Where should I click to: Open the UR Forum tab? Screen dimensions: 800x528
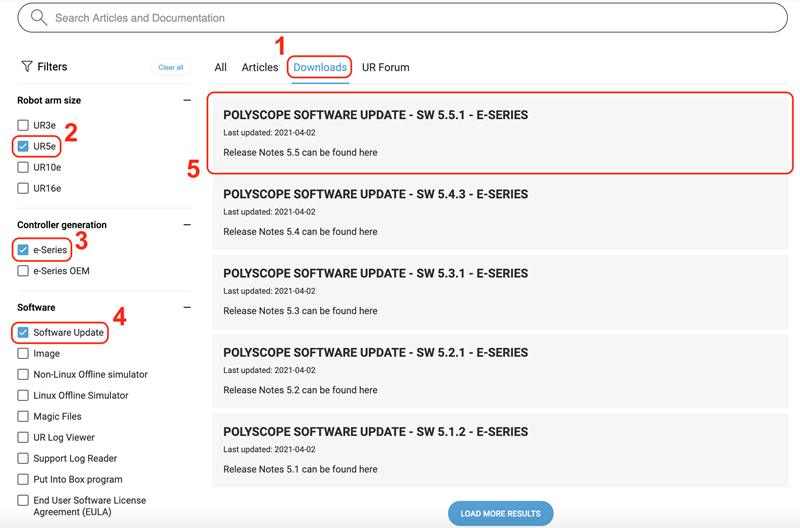[385, 67]
